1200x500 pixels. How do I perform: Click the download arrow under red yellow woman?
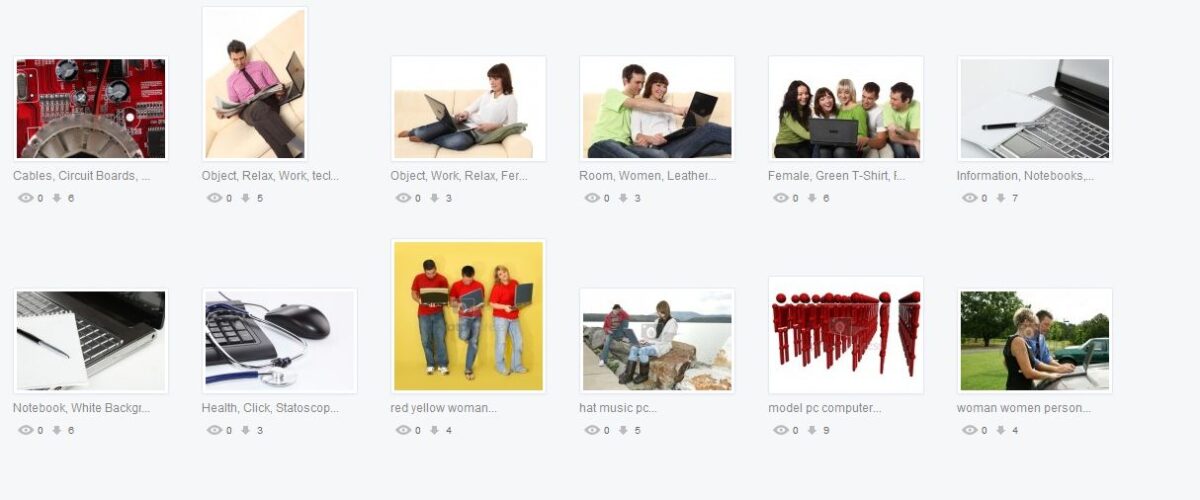(434, 430)
